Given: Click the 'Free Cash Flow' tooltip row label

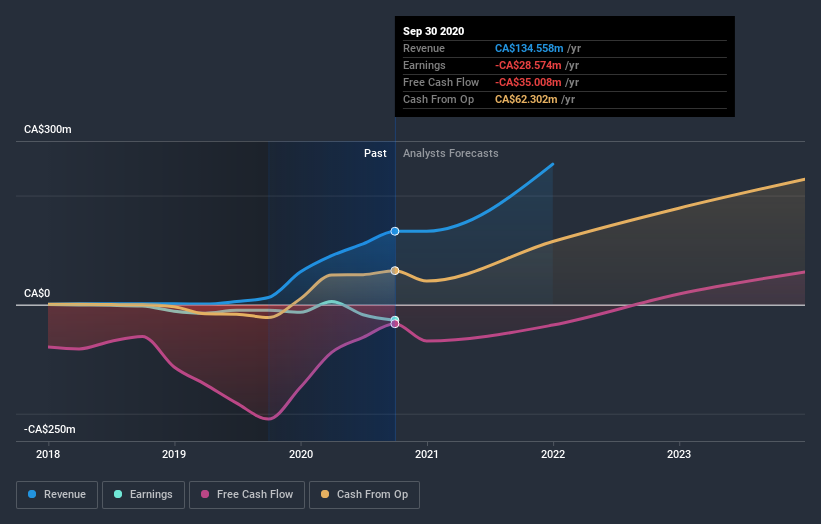Looking at the screenshot, I should [x=441, y=82].
